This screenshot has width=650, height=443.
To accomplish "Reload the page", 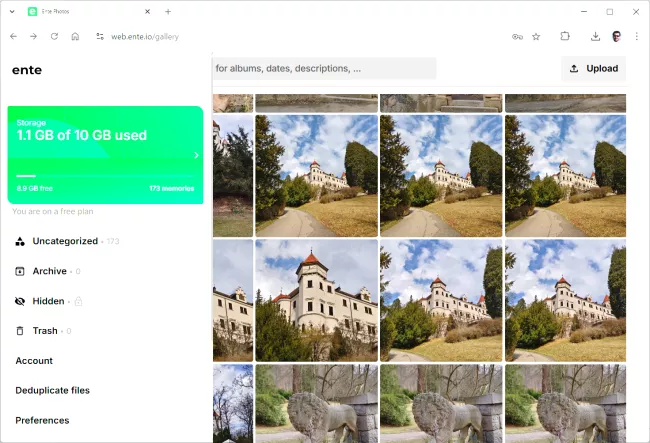I will (x=54, y=36).
